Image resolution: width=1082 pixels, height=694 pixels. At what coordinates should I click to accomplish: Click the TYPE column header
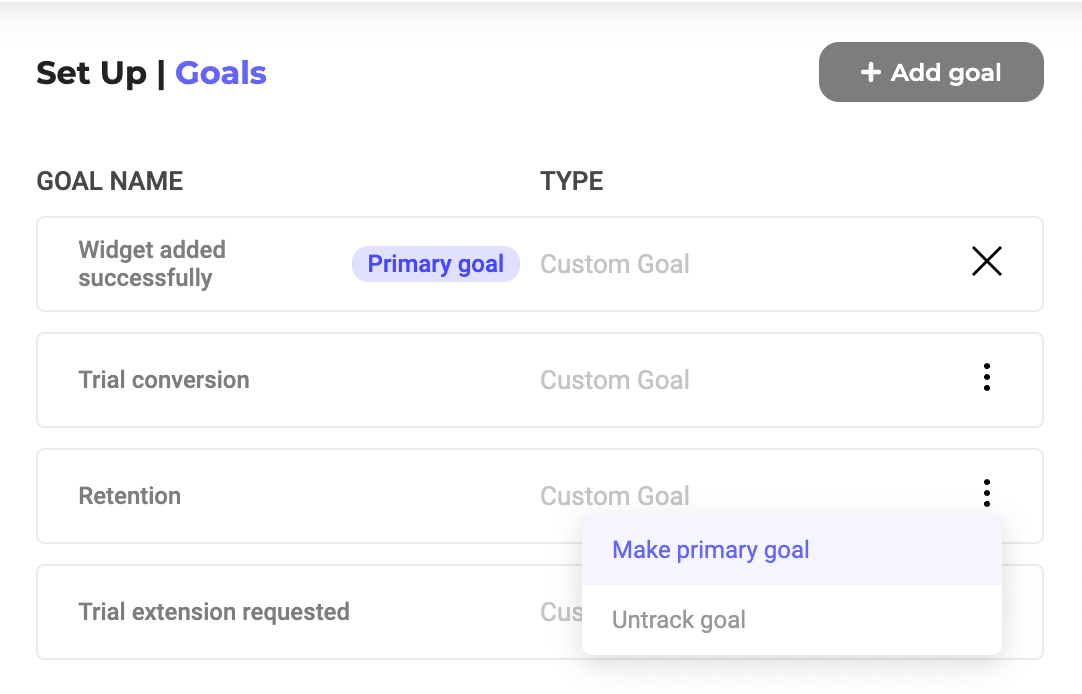[x=572, y=181]
